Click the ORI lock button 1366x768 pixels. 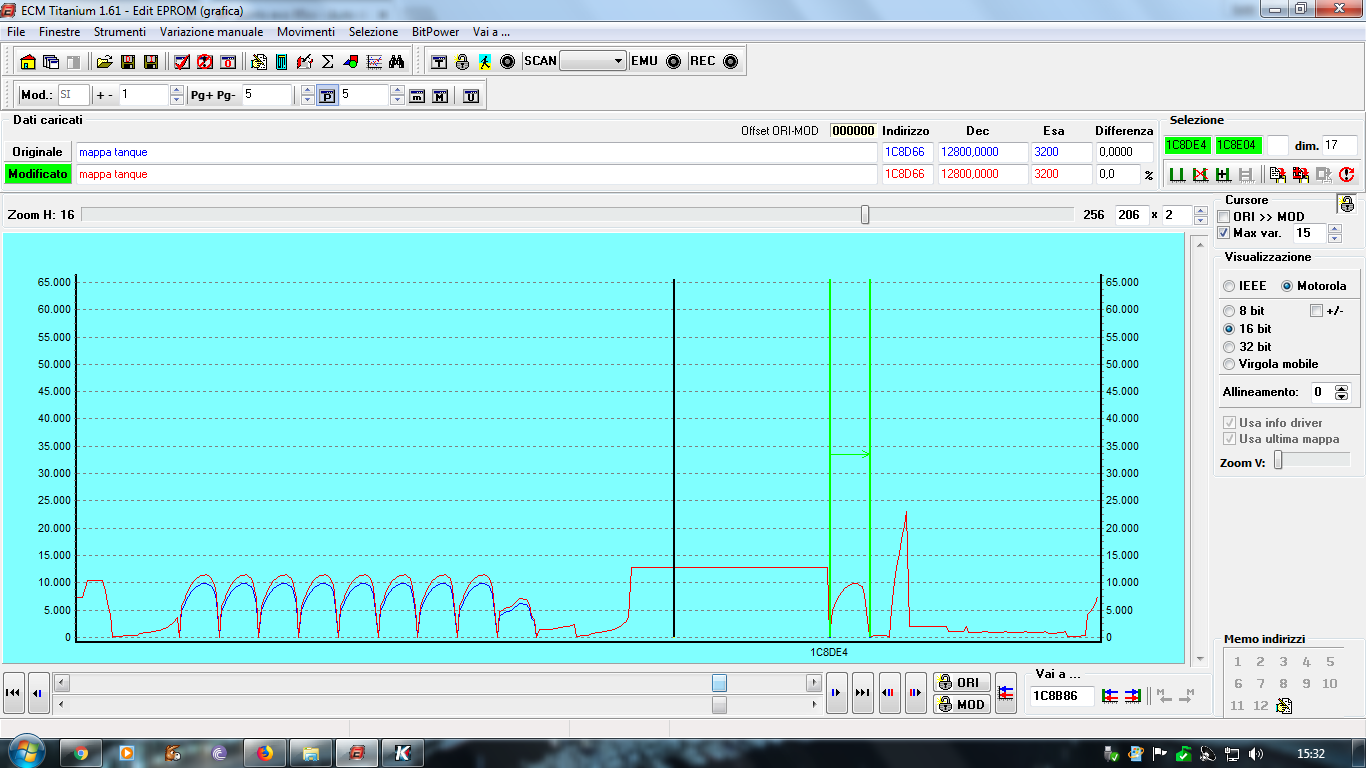coord(961,682)
